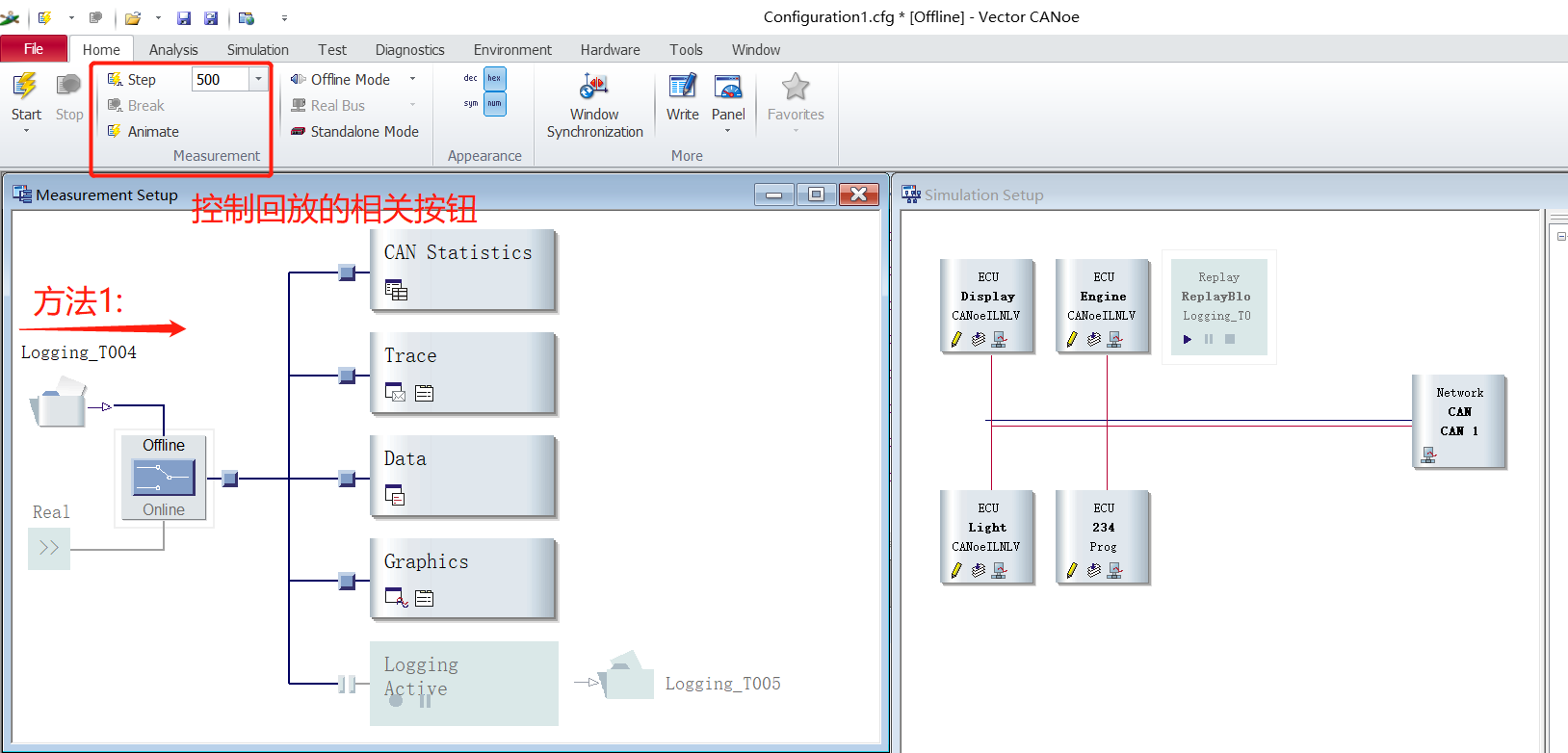Open the Graphics block
The image size is (1568, 753).
[x=463, y=580]
